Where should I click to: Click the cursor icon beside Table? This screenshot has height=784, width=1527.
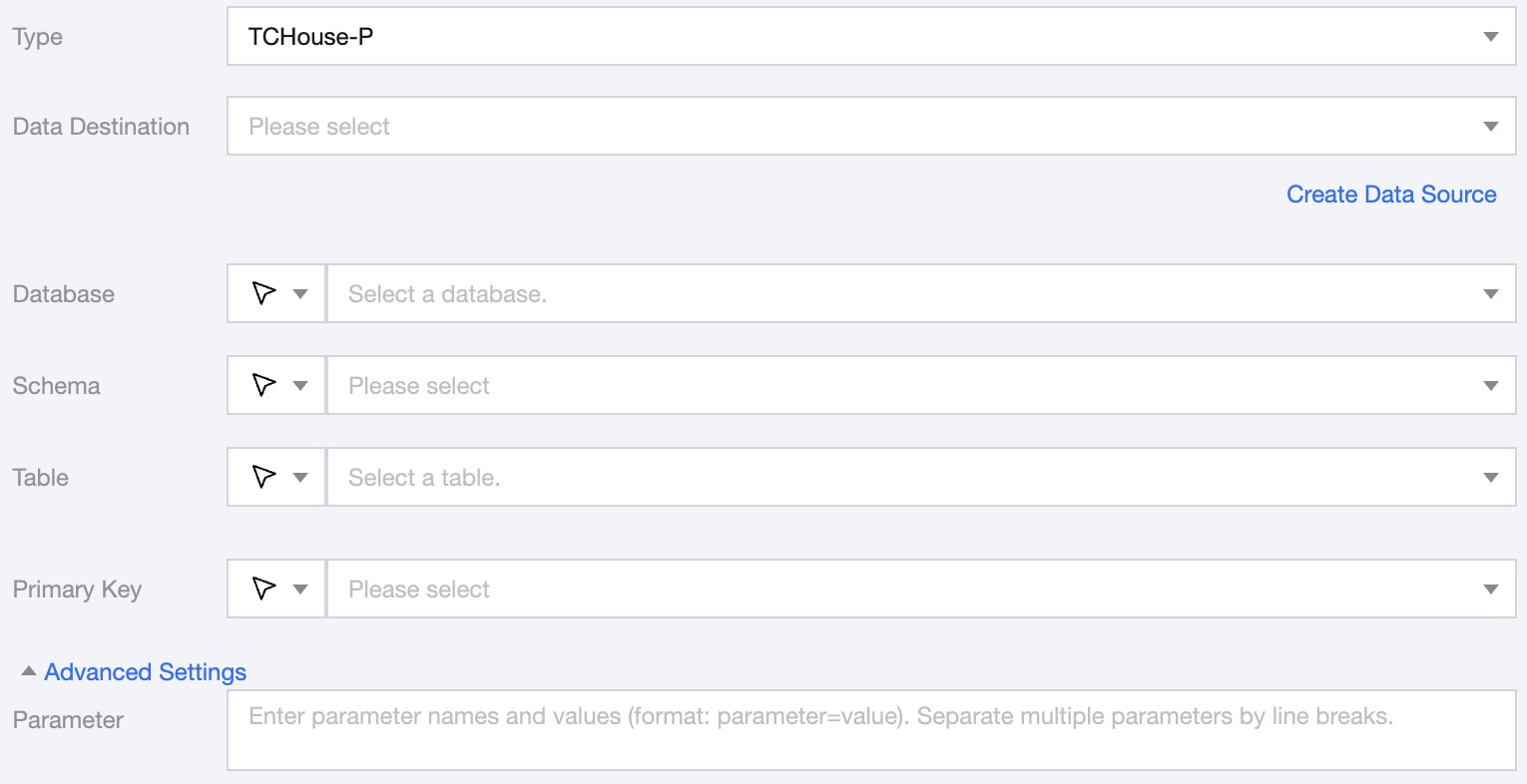click(263, 477)
